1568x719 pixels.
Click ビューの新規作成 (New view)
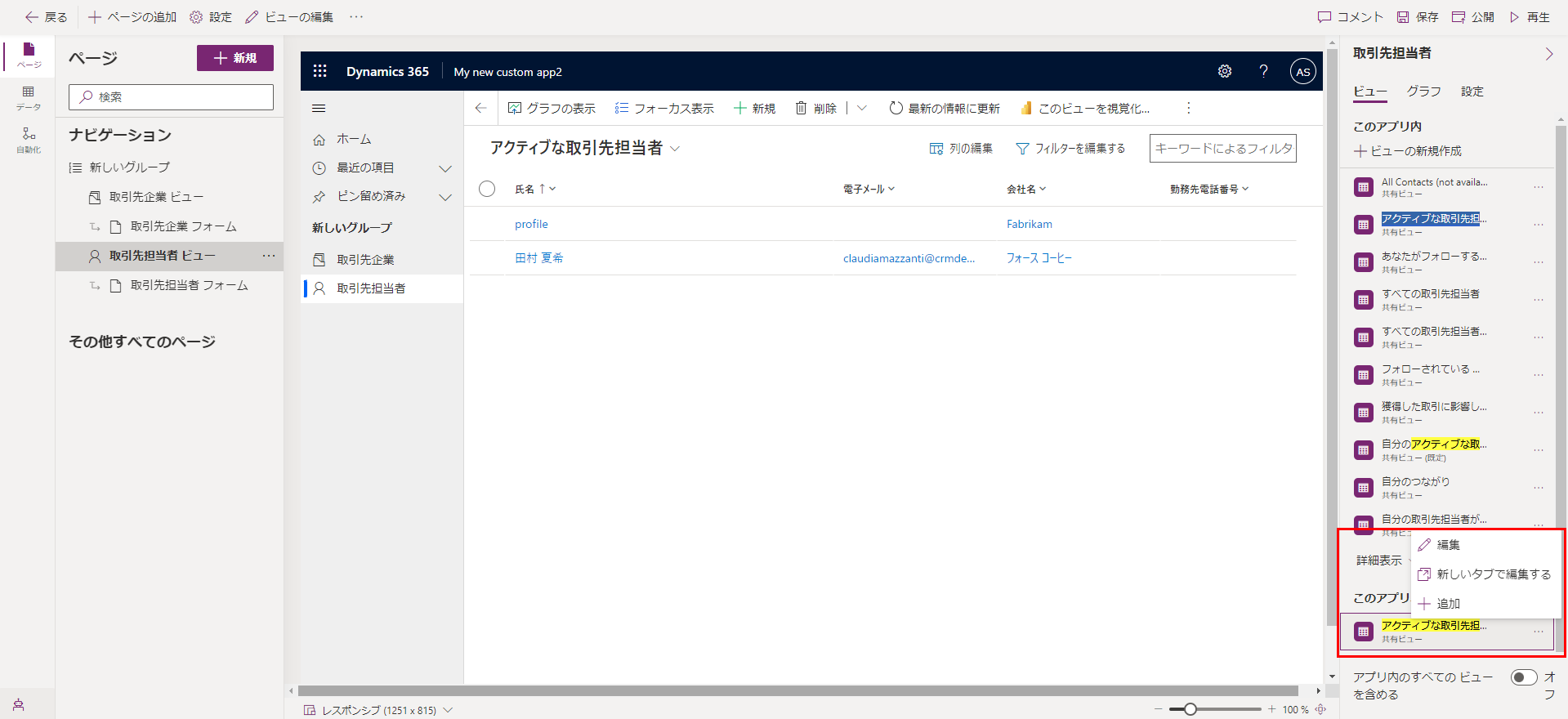pos(1408,151)
